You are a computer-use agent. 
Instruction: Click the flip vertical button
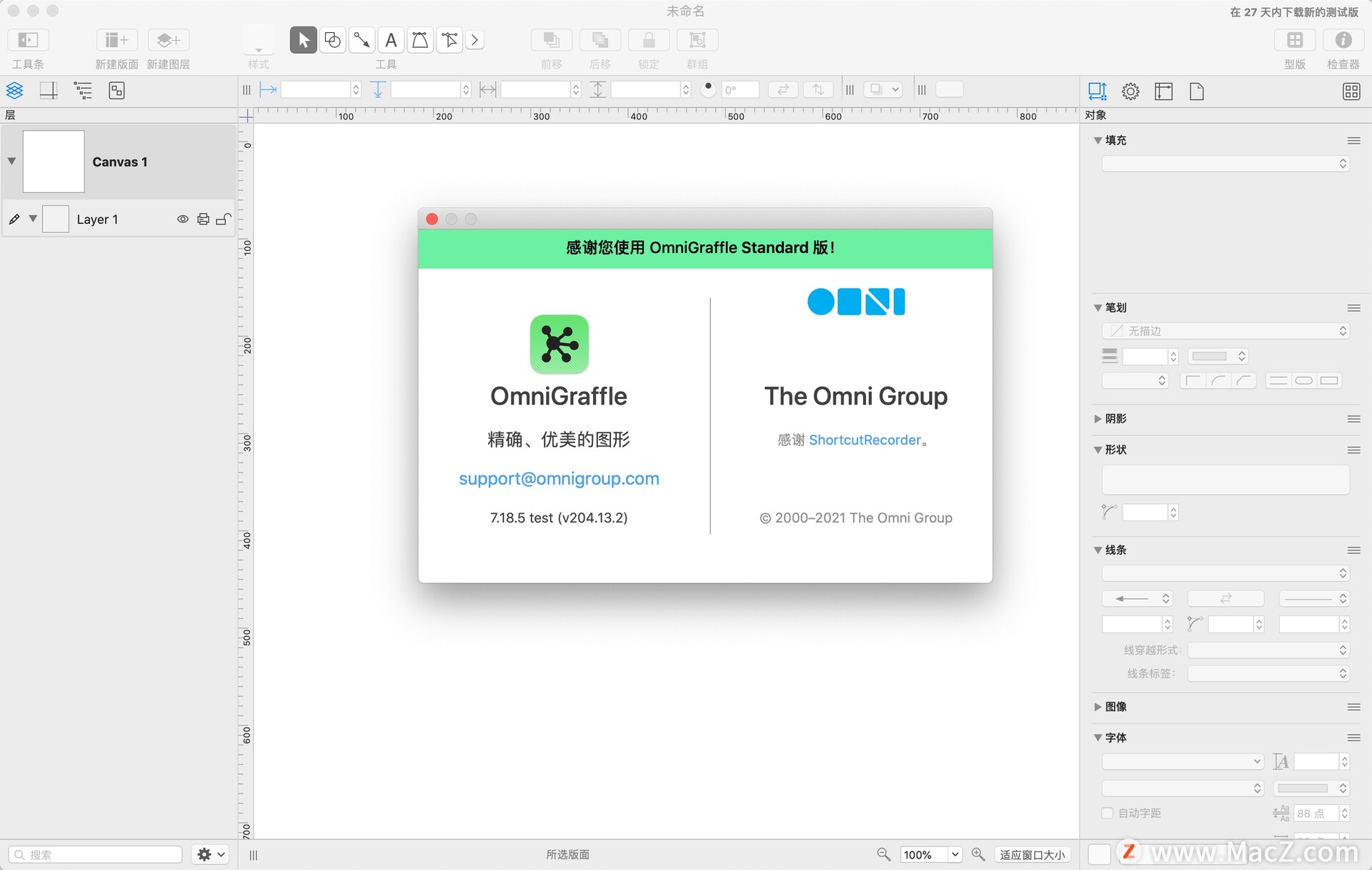click(x=818, y=89)
